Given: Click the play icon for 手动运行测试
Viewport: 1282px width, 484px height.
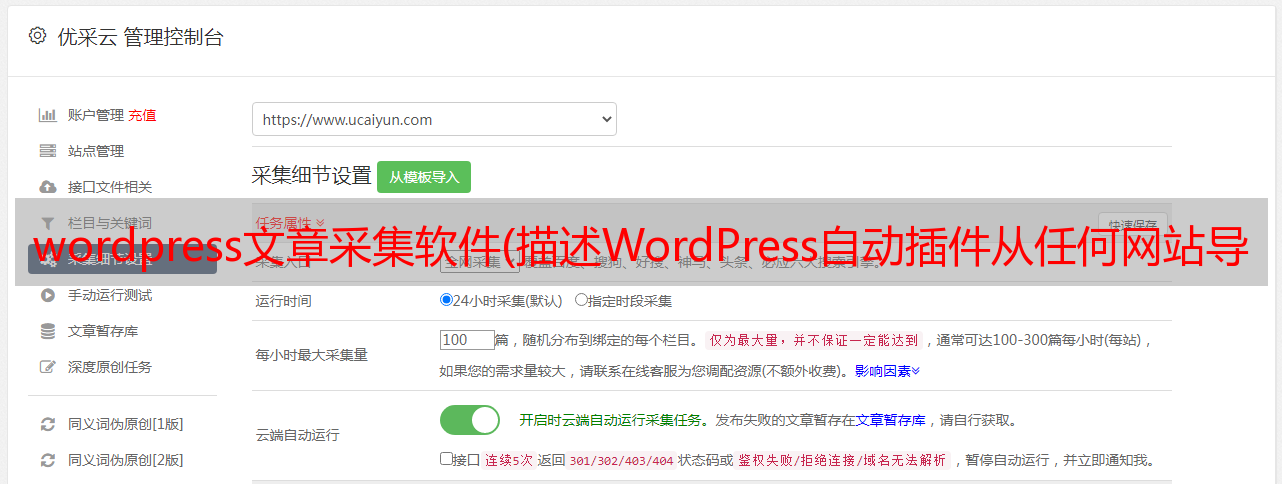Looking at the screenshot, I should click(47, 295).
